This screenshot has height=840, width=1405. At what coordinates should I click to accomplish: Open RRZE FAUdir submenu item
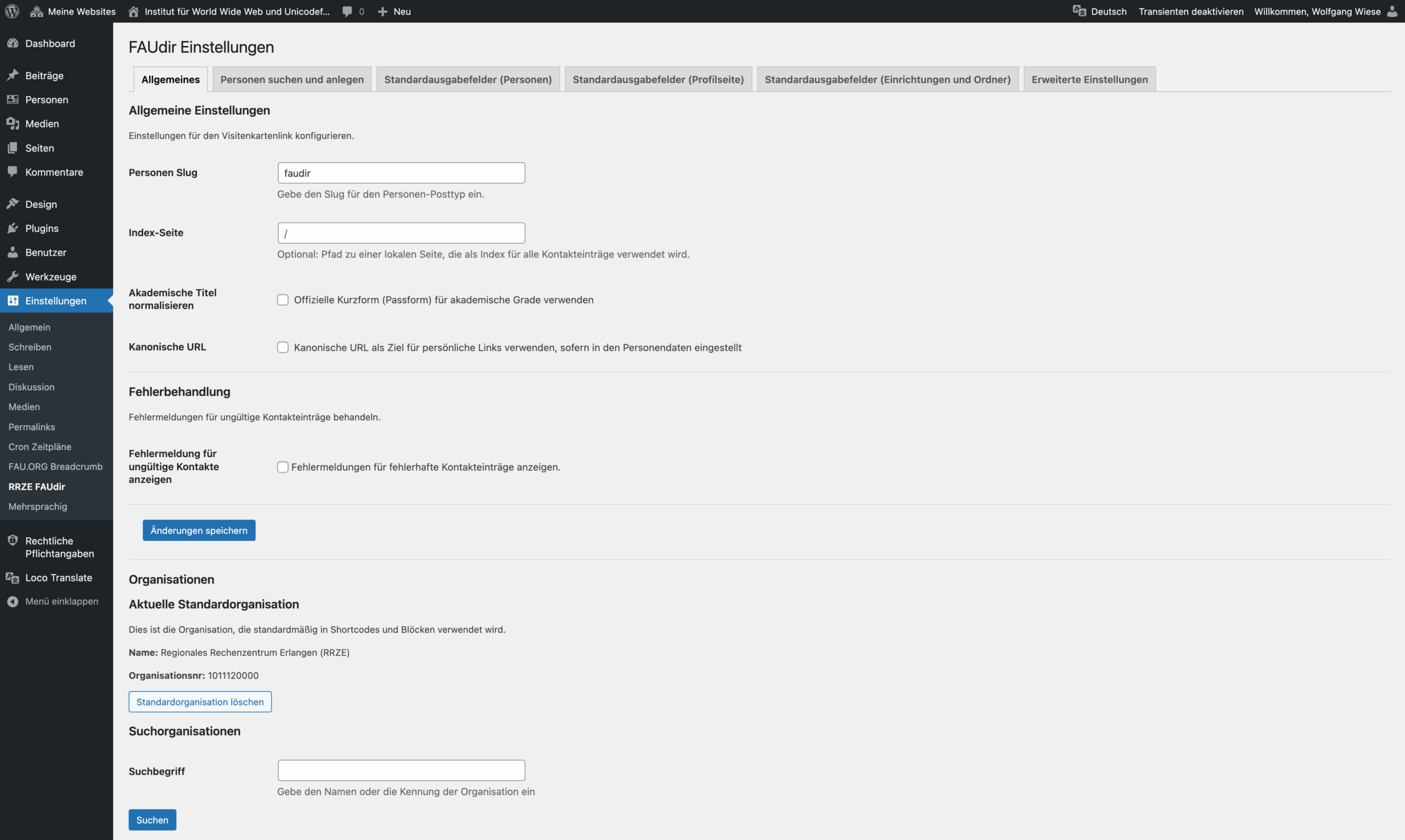pos(37,487)
